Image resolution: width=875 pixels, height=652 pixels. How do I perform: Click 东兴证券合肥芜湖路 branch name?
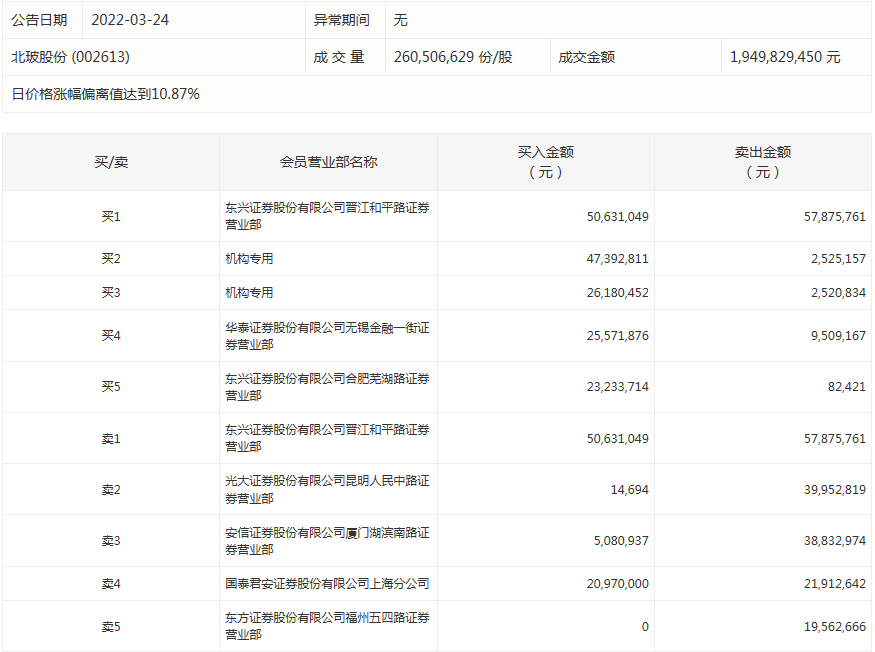[x=327, y=387]
